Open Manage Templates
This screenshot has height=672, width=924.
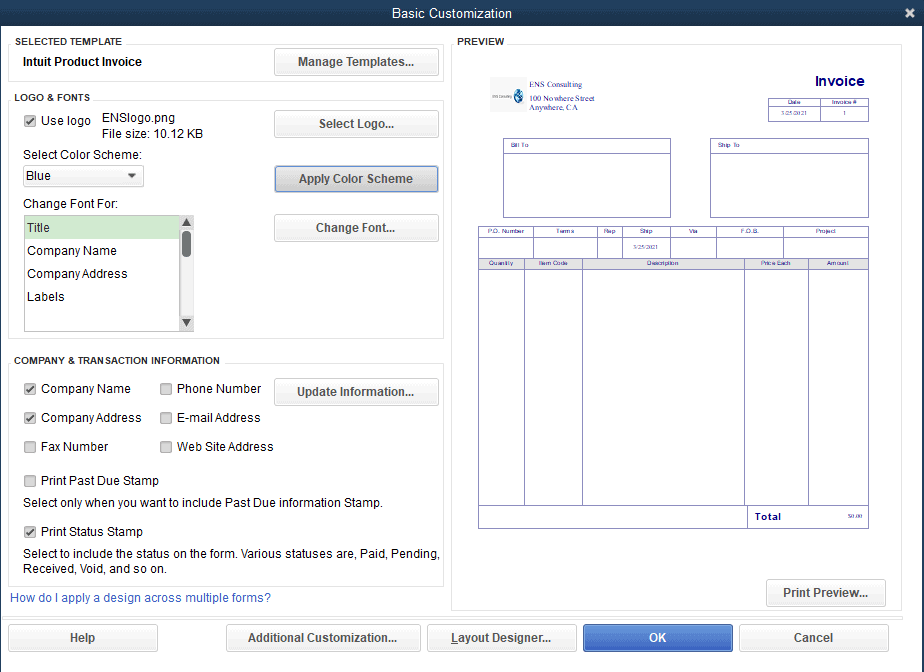(x=356, y=62)
